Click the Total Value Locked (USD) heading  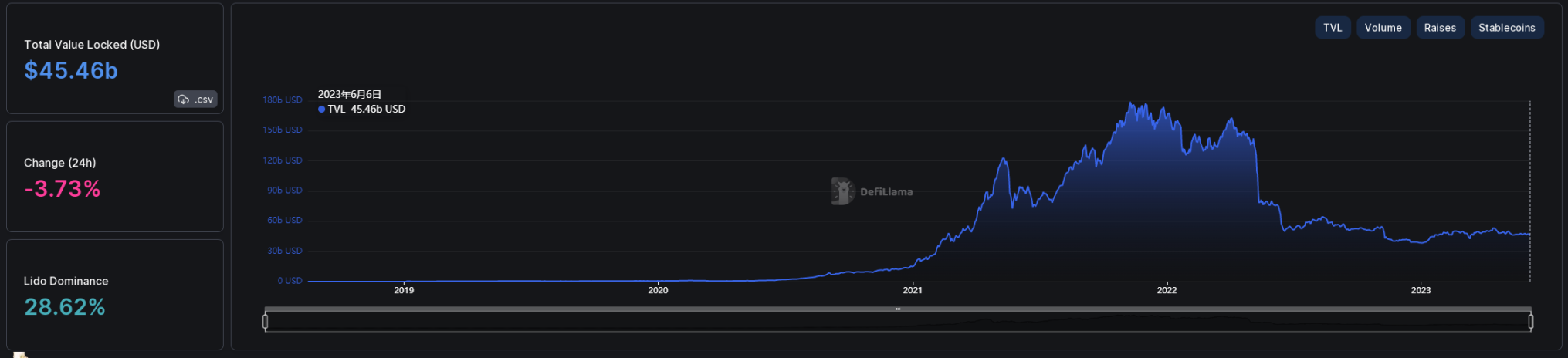(x=92, y=45)
